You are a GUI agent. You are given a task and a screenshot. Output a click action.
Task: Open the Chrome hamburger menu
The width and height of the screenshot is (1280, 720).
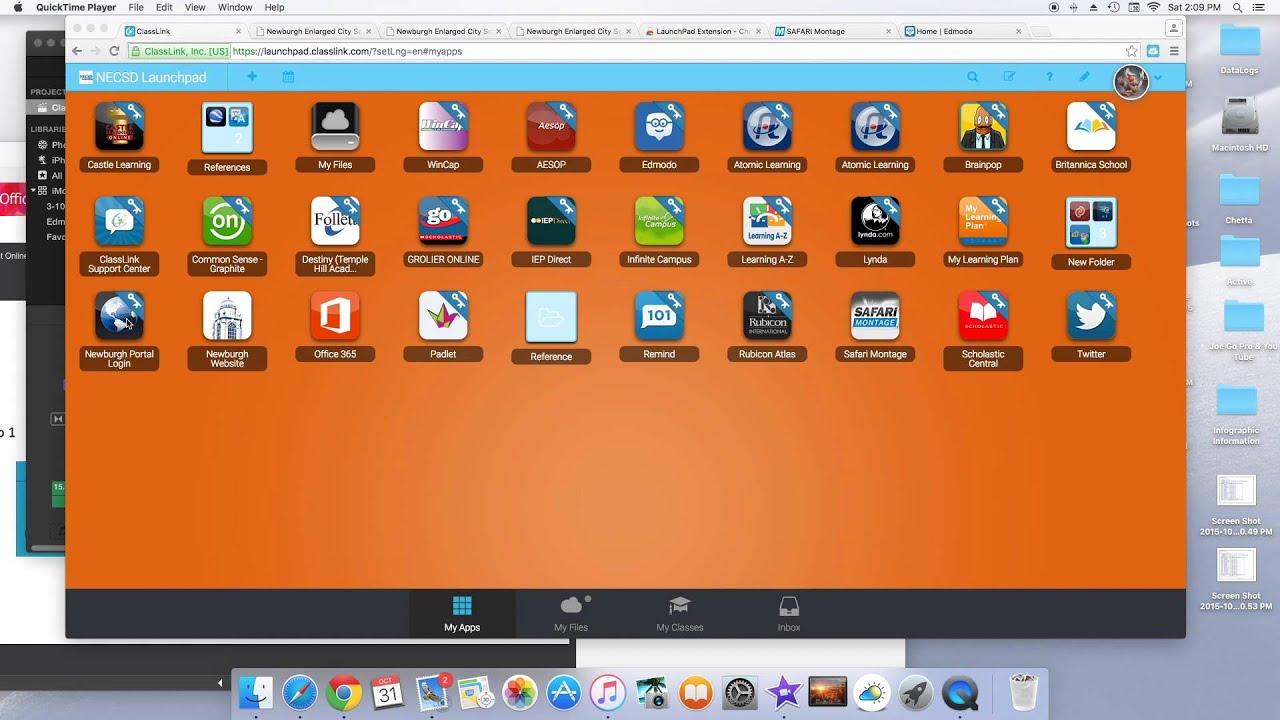pos(1174,51)
